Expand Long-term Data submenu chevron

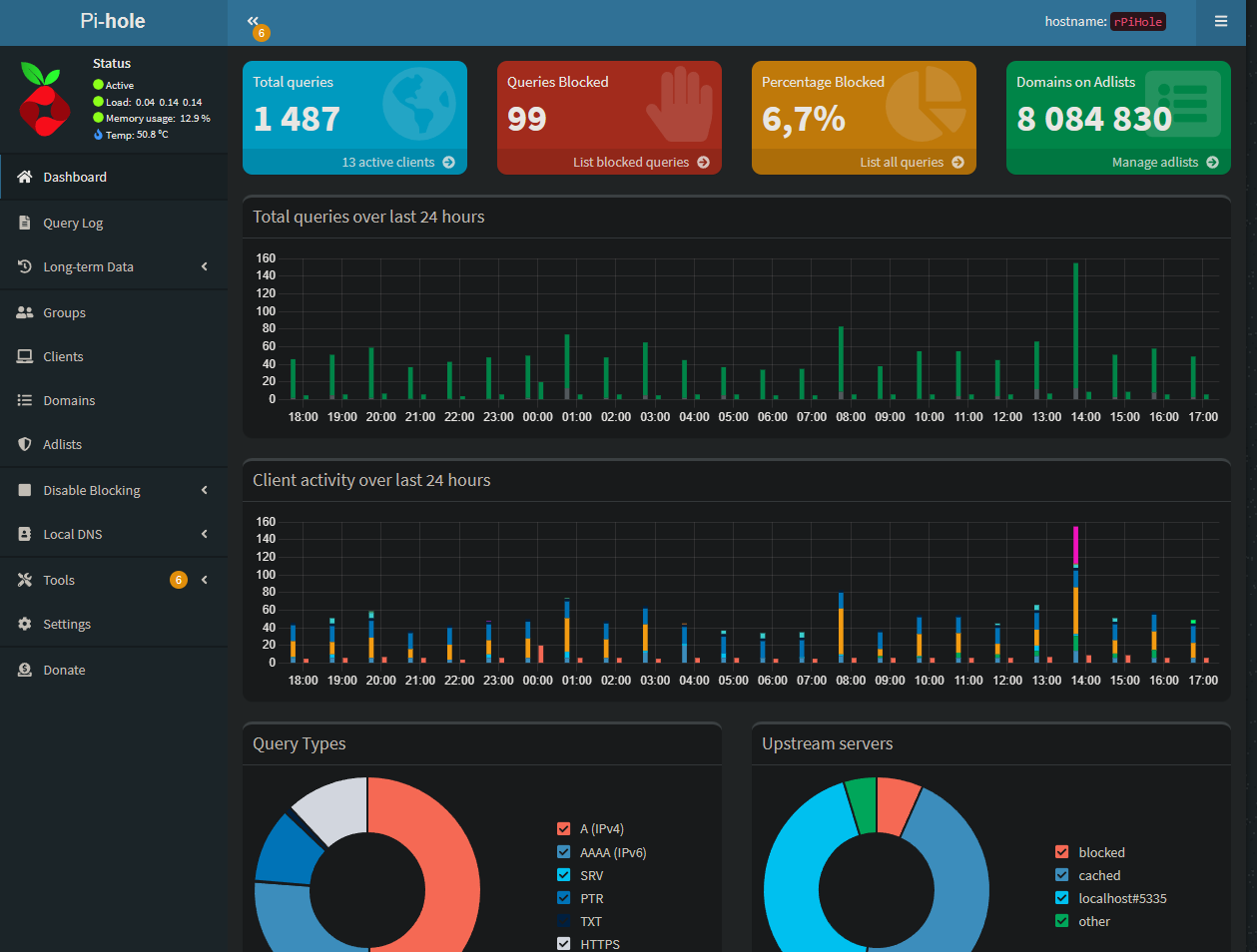pyautogui.click(x=205, y=266)
